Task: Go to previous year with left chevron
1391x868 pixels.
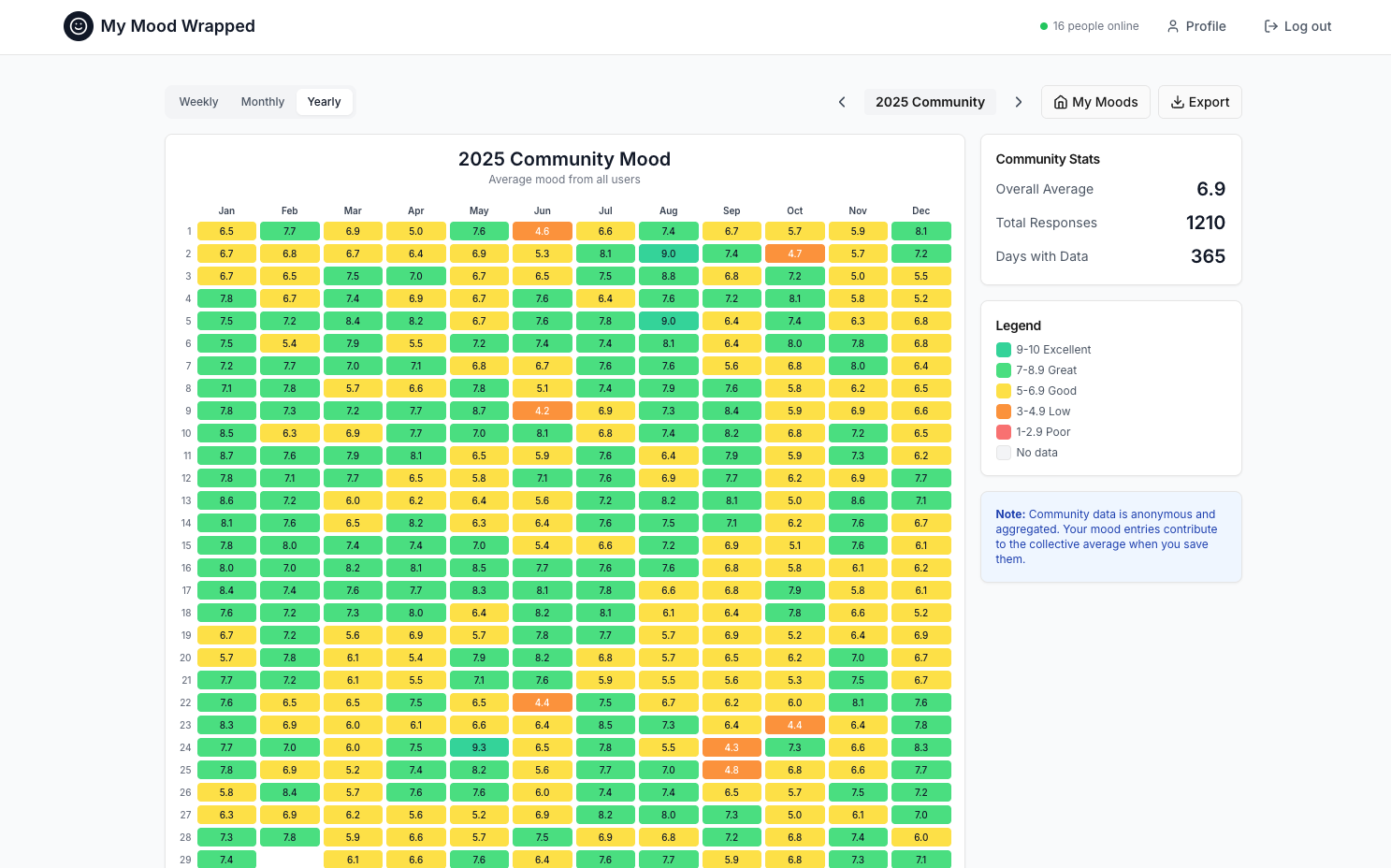Action: [x=842, y=101]
